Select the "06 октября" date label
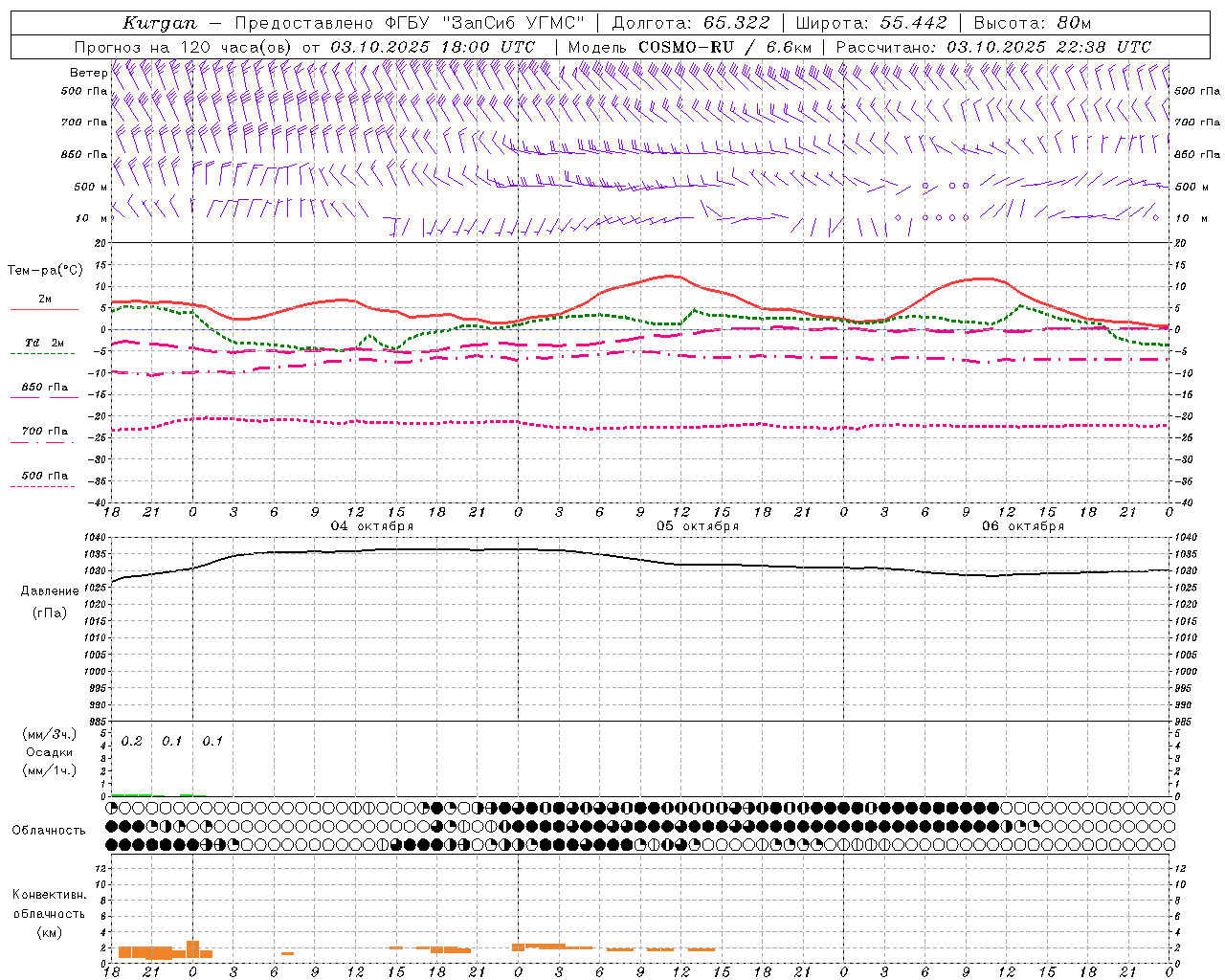The height and width of the screenshot is (980, 1225). pos(1023,526)
